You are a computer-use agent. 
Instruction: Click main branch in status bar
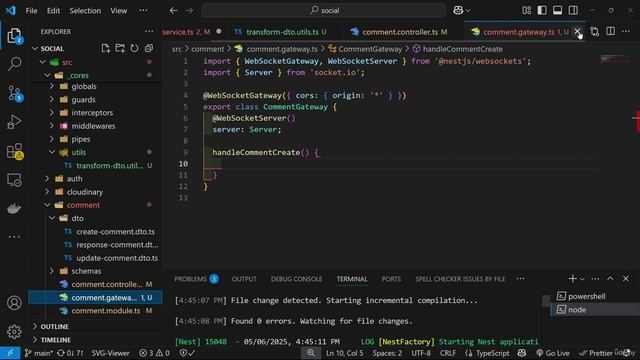[x=38, y=353]
